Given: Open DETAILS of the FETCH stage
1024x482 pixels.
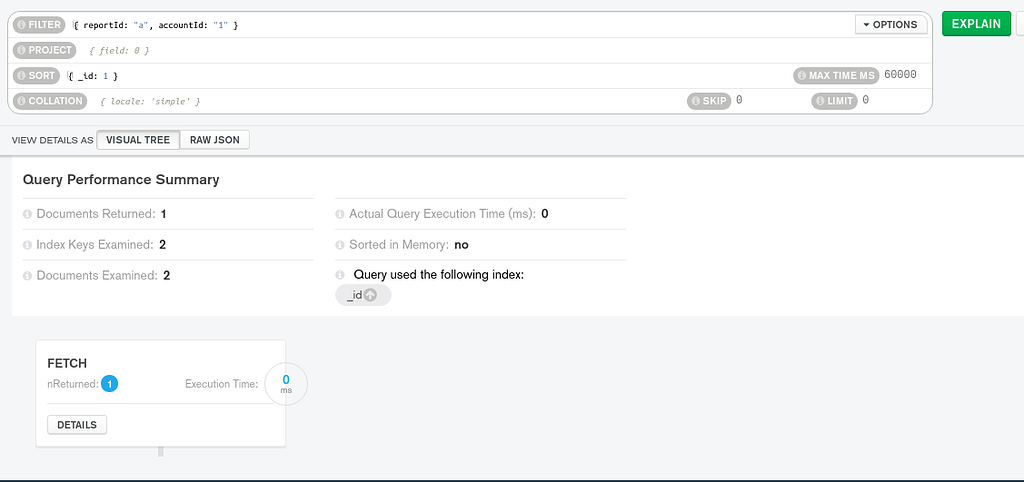Looking at the screenshot, I should (x=77, y=425).
